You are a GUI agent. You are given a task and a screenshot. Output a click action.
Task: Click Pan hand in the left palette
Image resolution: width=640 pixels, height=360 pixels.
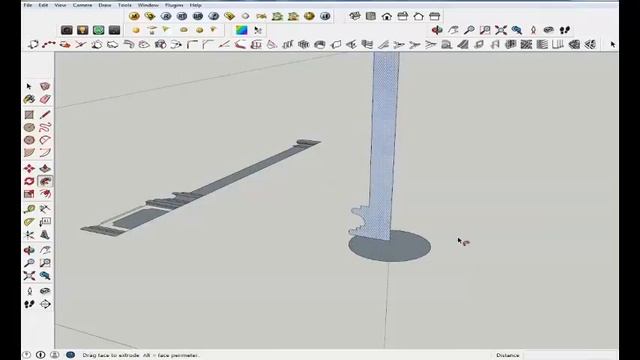pyautogui.click(x=45, y=250)
